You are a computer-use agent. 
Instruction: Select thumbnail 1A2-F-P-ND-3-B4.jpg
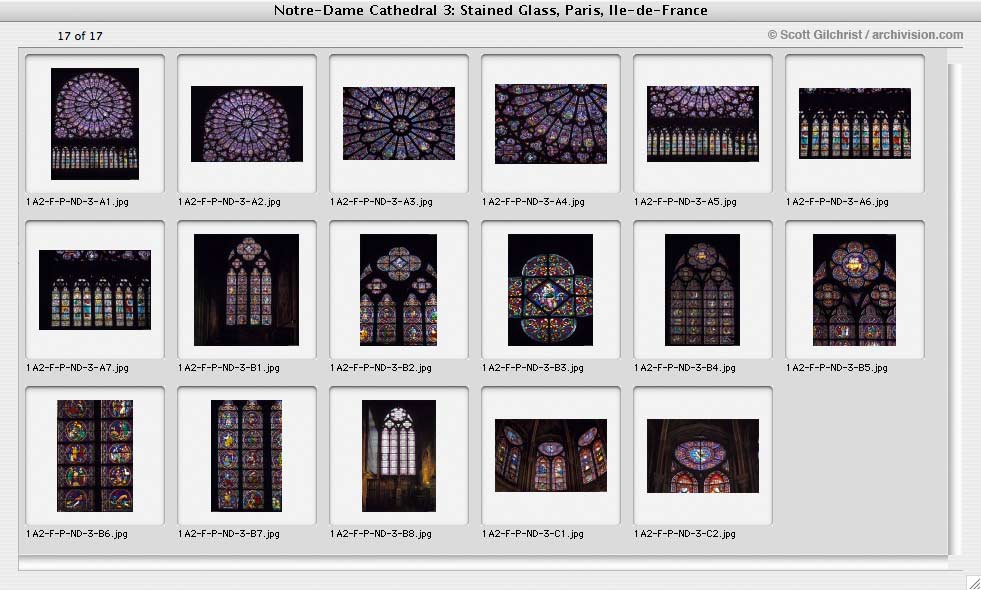tap(703, 290)
